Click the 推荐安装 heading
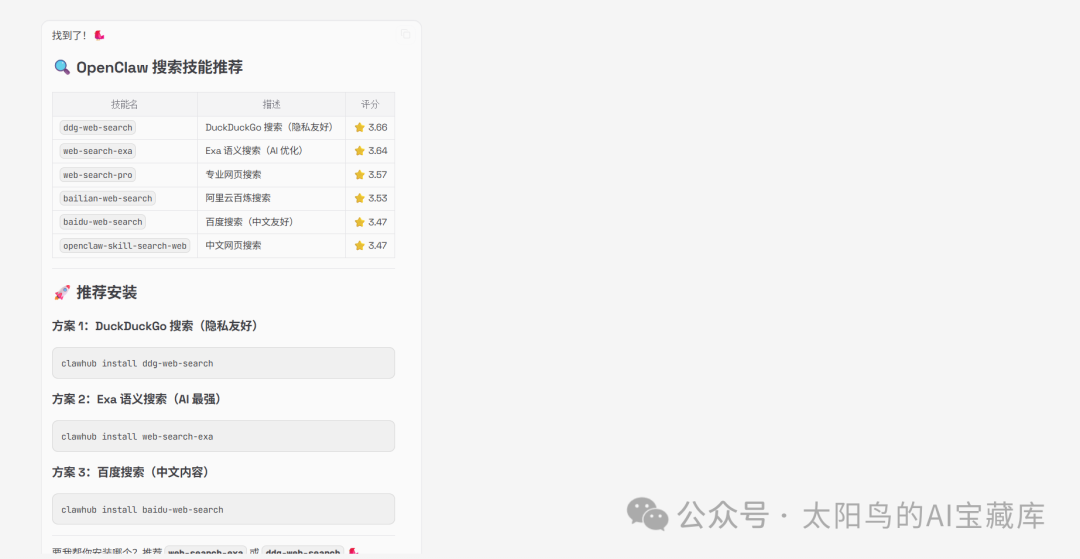The image size is (1080, 559). tap(95, 293)
